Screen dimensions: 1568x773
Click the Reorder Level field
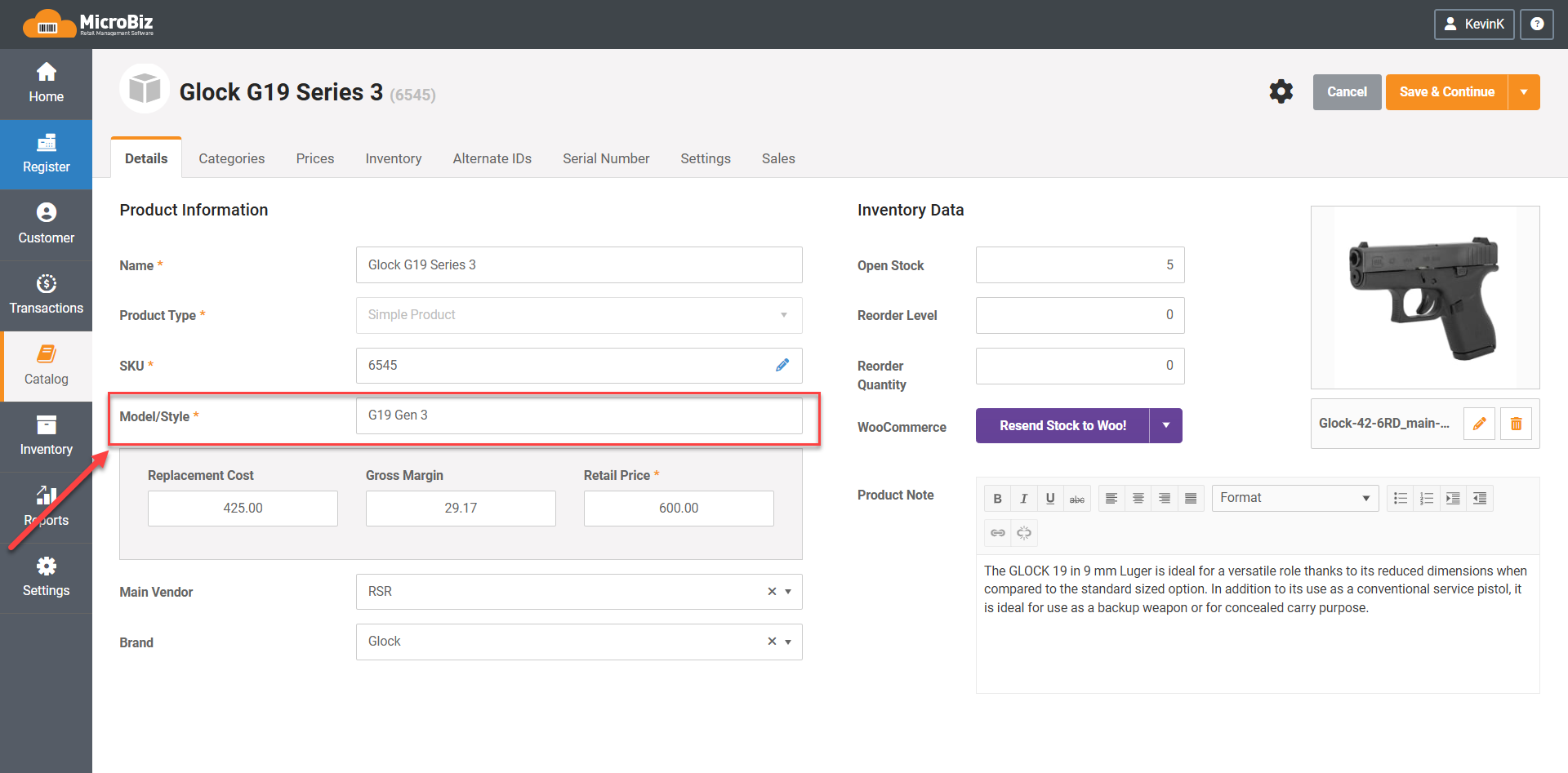[1080, 315]
